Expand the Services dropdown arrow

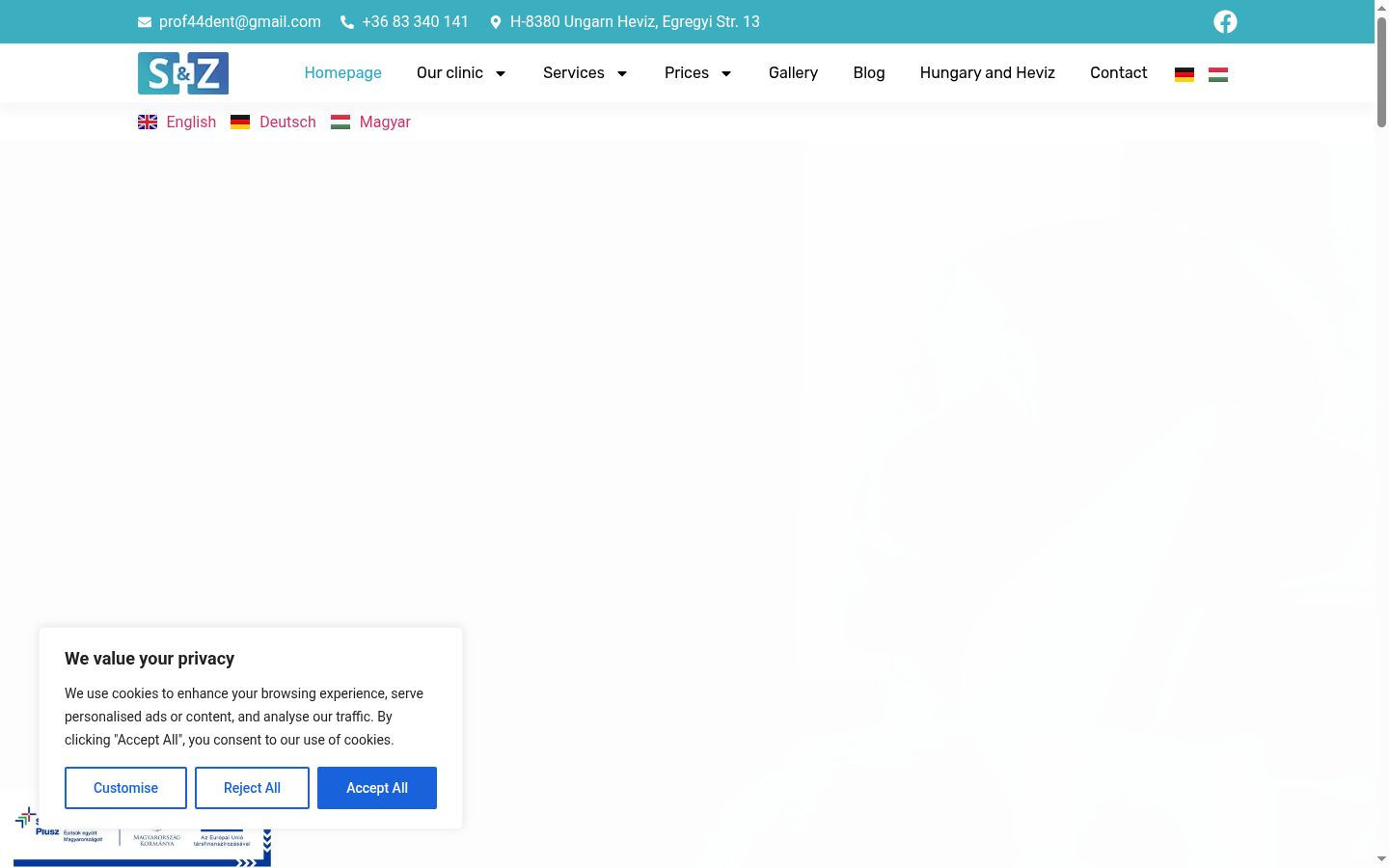click(622, 73)
